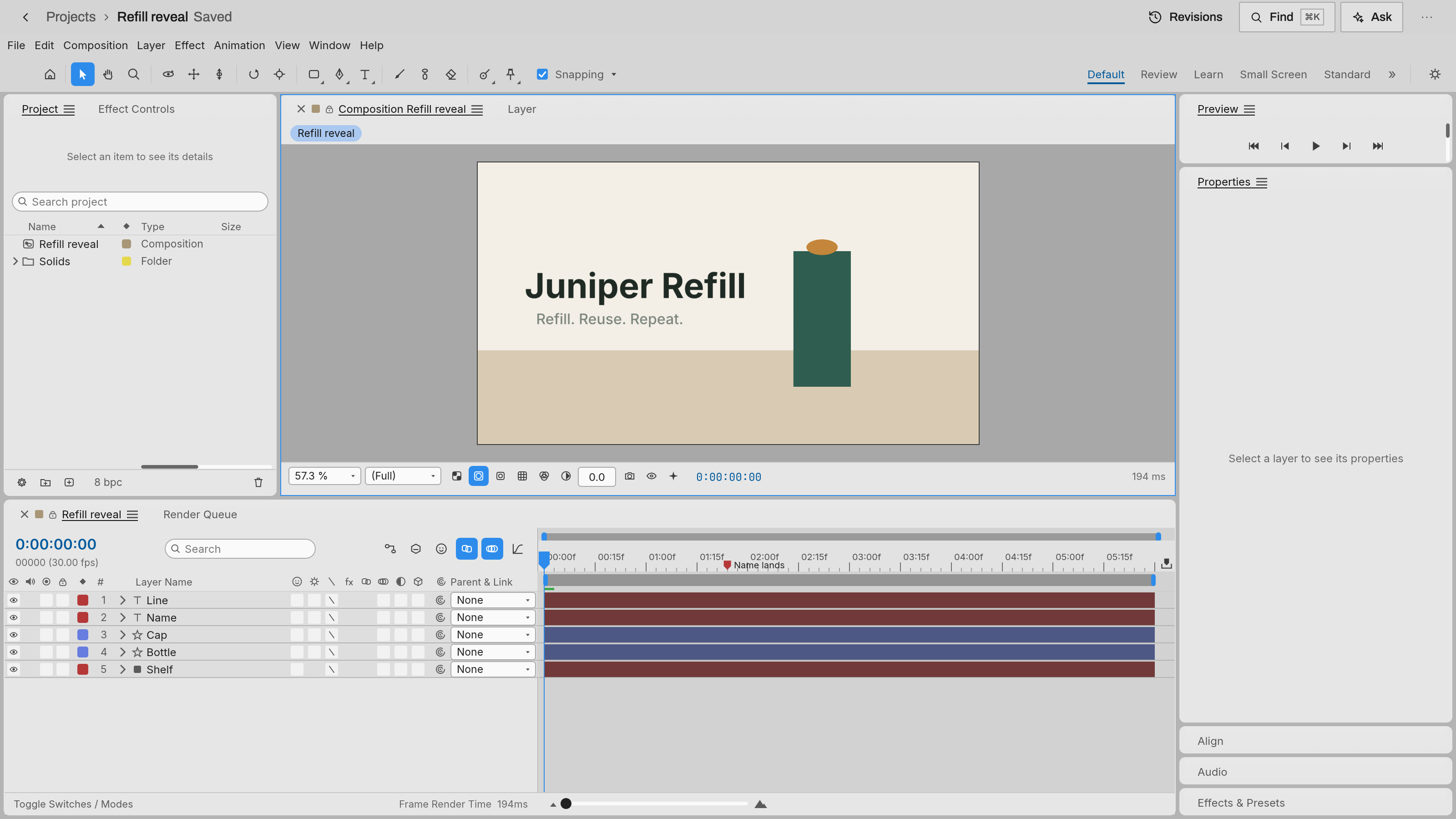1456x819 pixels.
Task: Click the Bottle layer color label
Action: [x=82, y=652]
